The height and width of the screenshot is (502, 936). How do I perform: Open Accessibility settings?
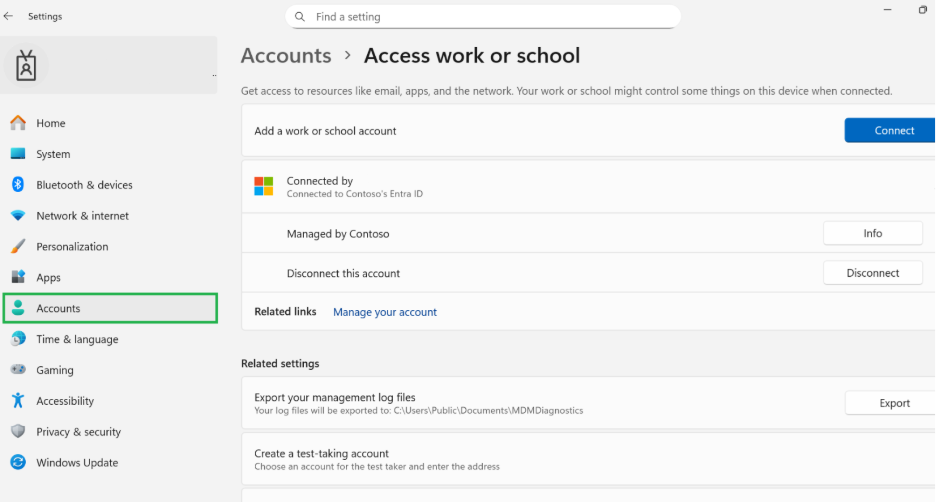110,401
